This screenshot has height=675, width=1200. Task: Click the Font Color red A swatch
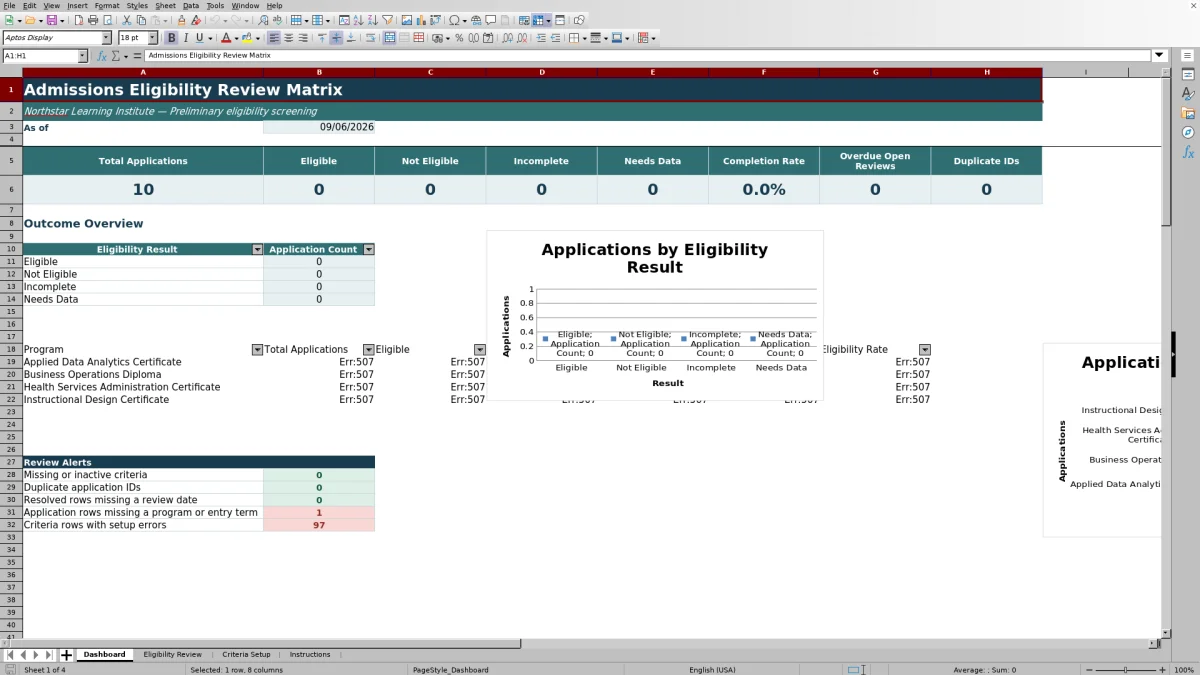pyautogui.click(x=226, y=38)
